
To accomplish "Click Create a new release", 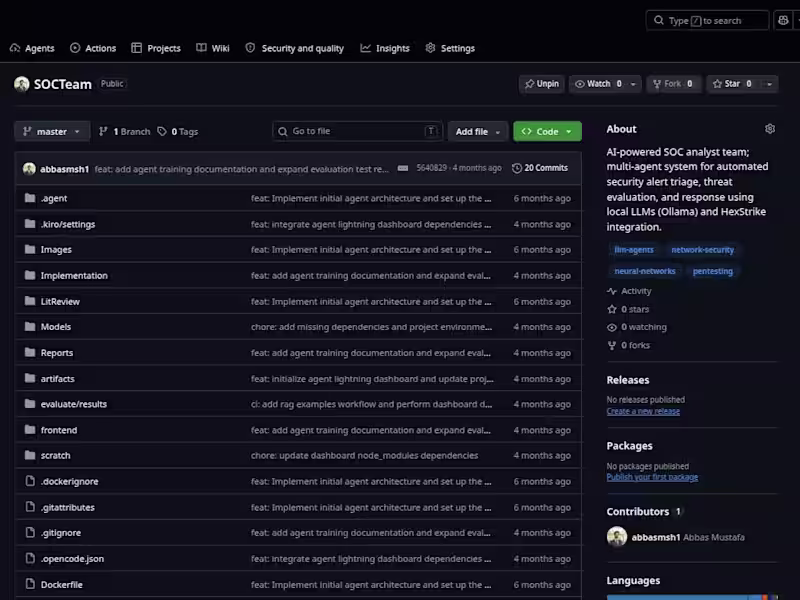I will 643,411.
